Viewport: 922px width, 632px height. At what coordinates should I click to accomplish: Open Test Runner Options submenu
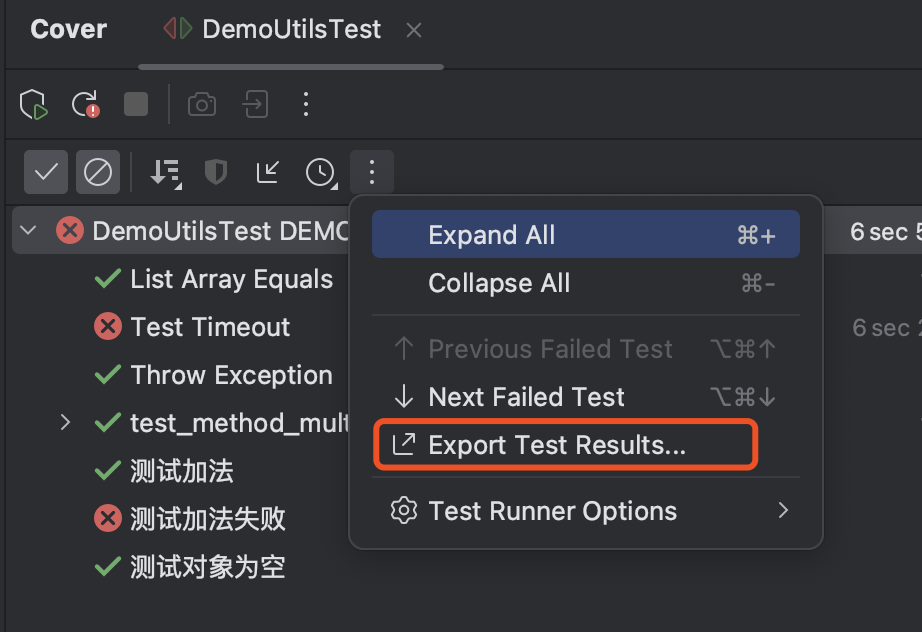pyautogui.click(x=586, y=511)
